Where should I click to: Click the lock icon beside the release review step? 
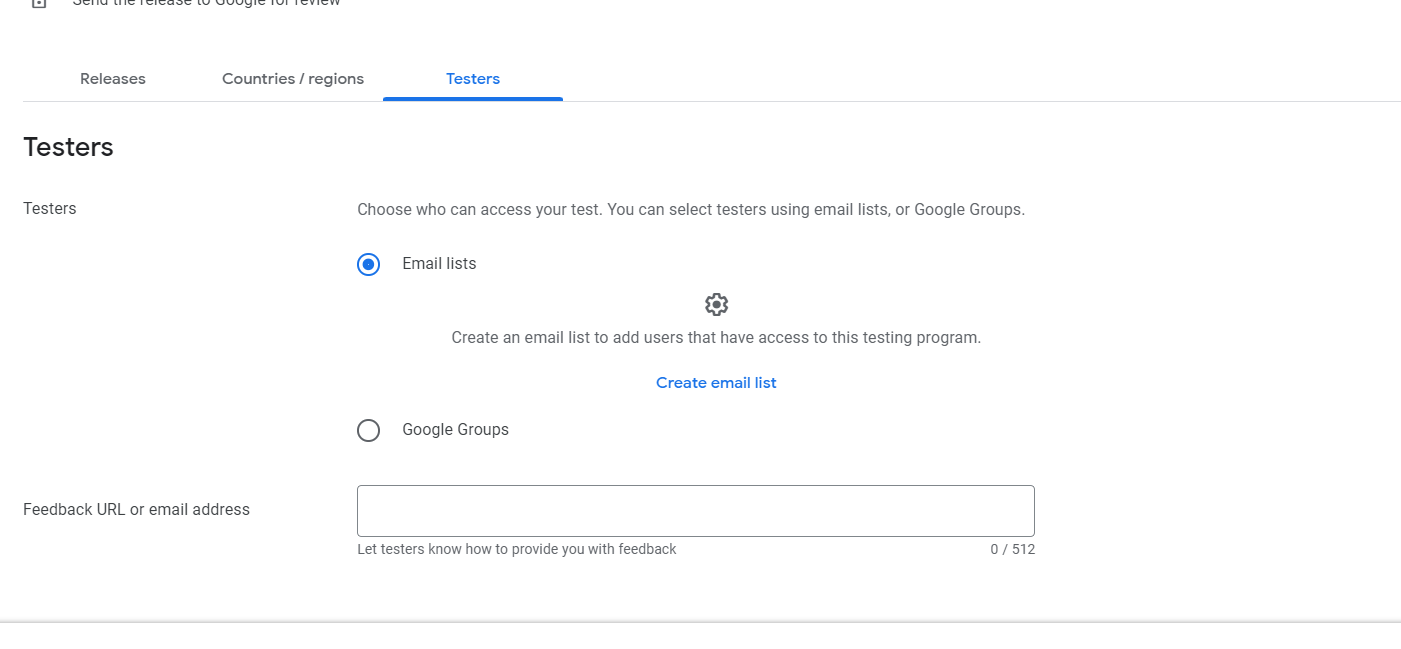pos(39,3)
